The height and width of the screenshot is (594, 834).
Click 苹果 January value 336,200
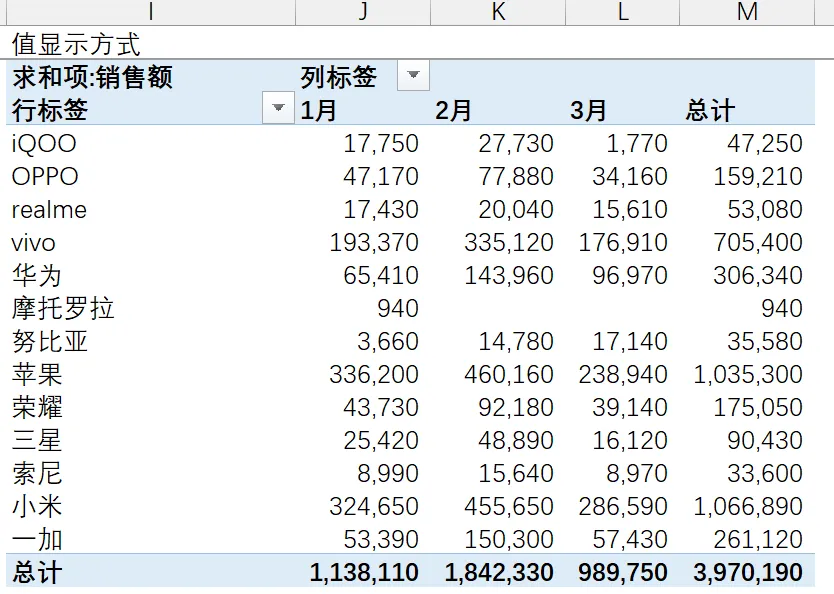(x=374, y=374)
